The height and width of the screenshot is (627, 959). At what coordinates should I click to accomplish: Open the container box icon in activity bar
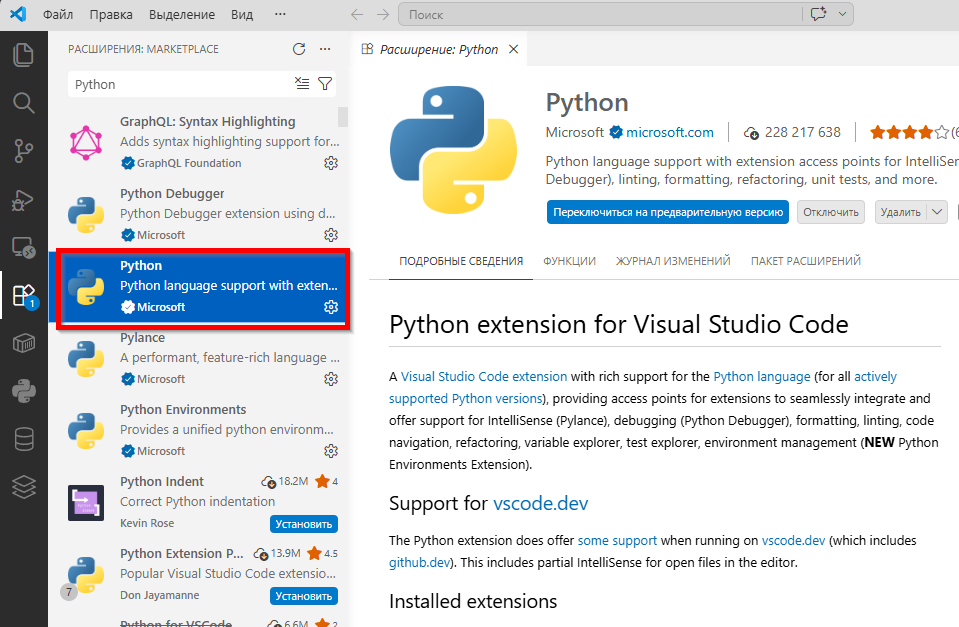tap(23, 343)
